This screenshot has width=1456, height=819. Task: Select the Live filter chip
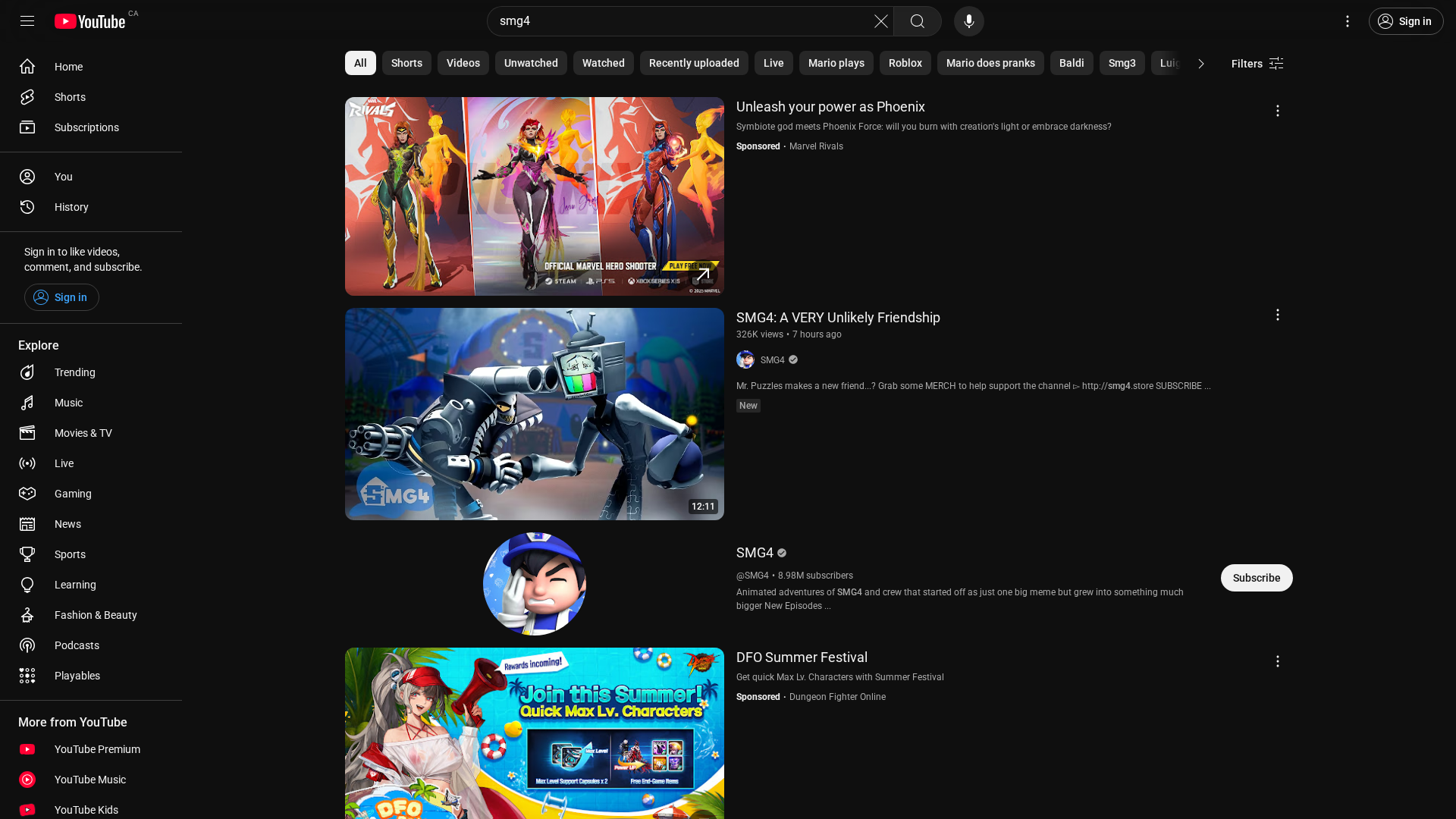pos(773,63)
